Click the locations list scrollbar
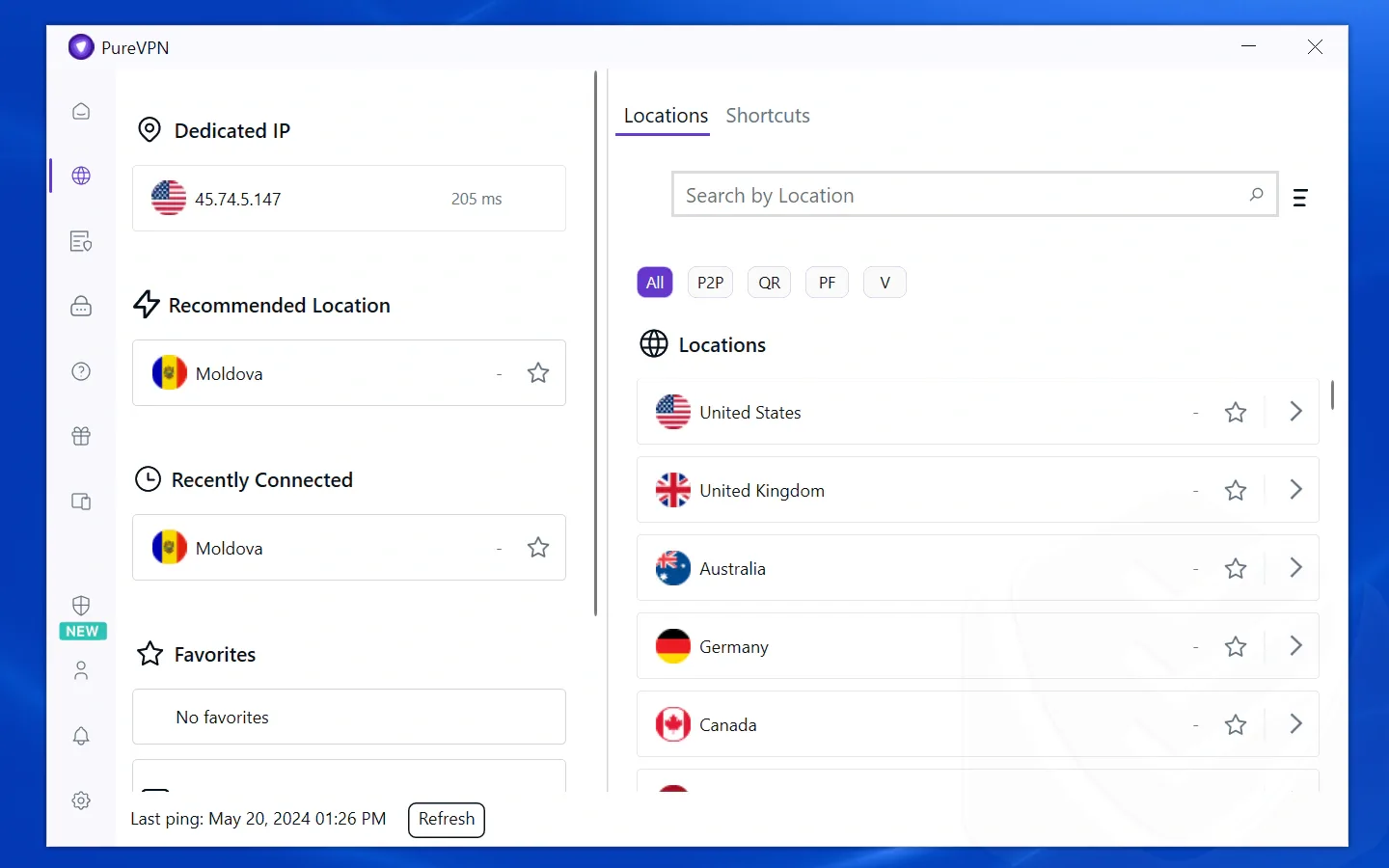This screenshot has width=1389, height=868. tap(1332, 394)
